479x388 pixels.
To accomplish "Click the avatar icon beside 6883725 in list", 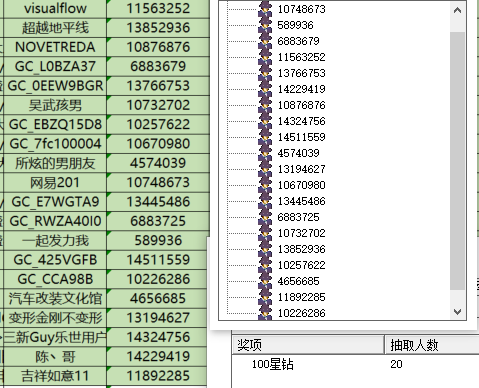I will click(265, 217).
